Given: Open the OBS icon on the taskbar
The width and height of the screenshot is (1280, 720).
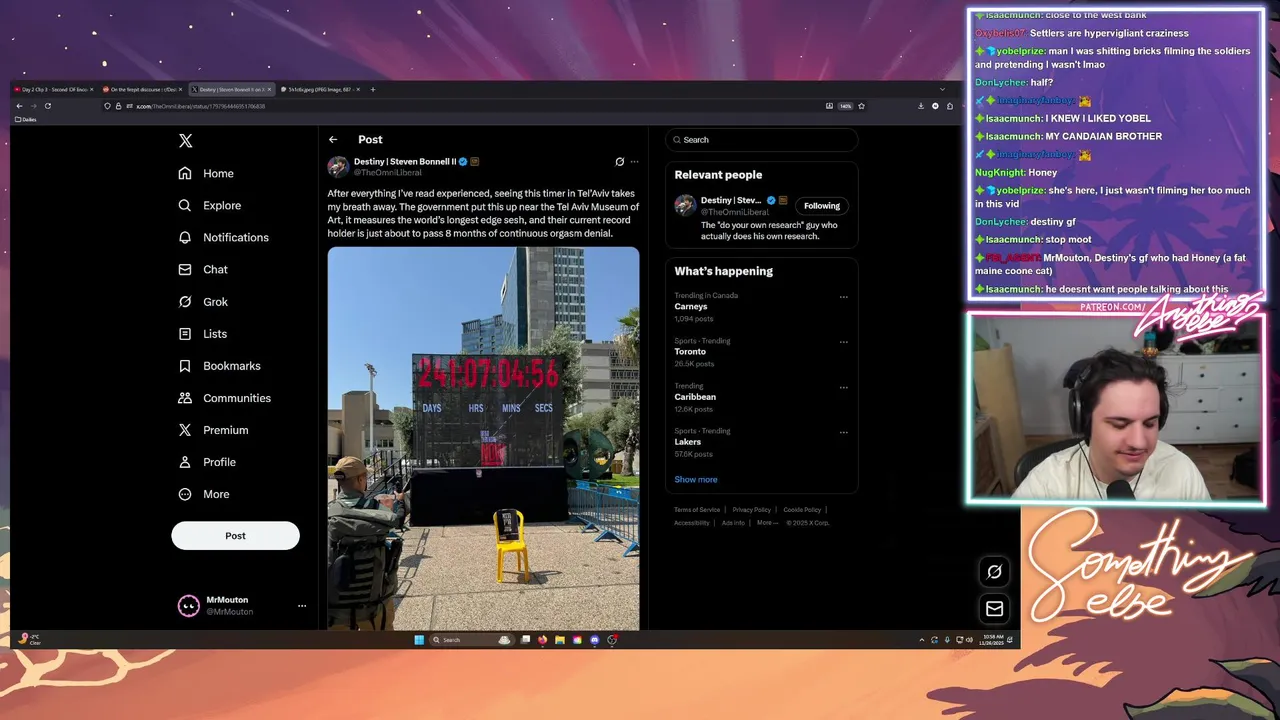Looking at the screenshot, I should 612,640.
